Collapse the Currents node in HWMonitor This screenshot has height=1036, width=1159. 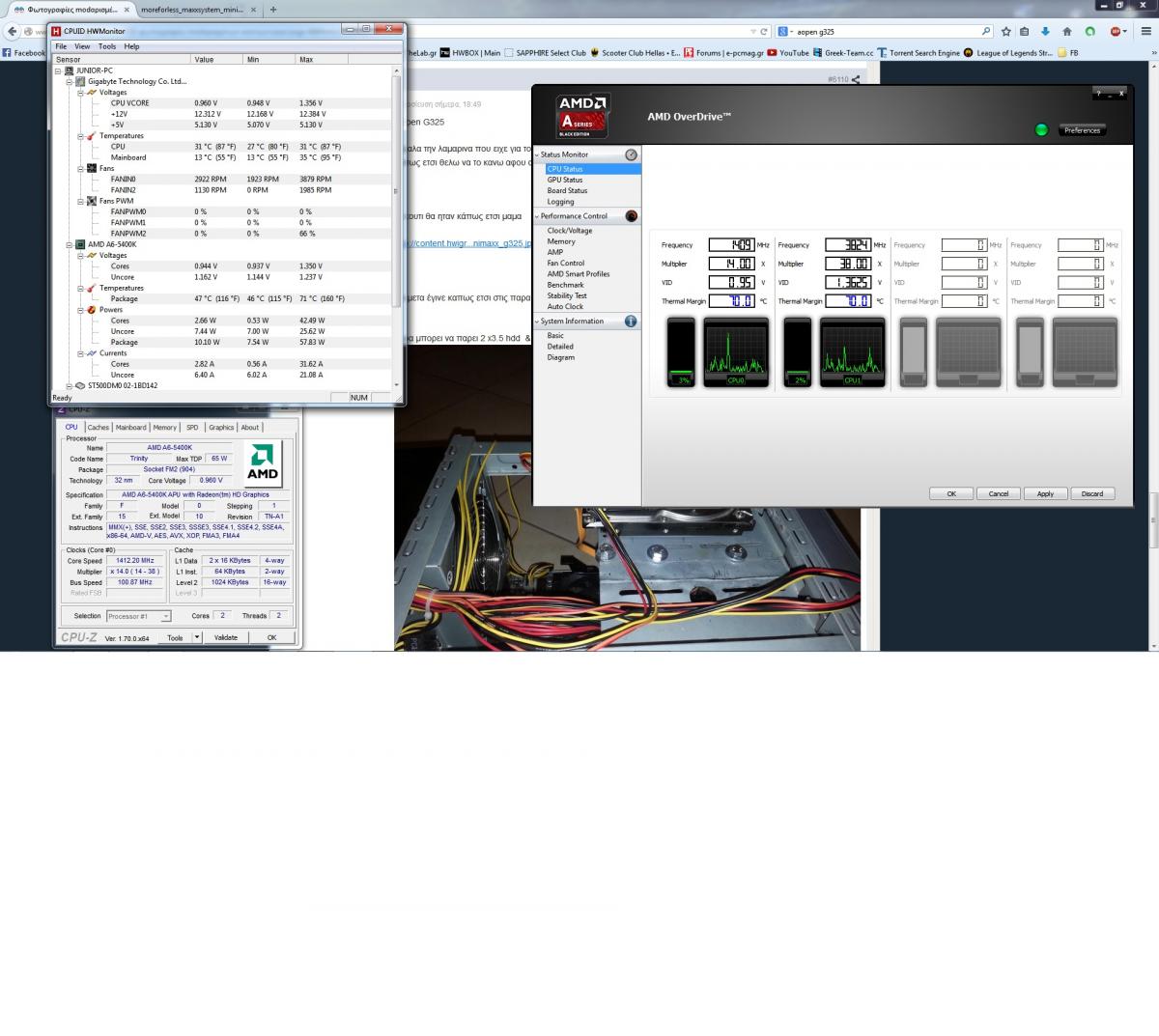pos(81,353)
